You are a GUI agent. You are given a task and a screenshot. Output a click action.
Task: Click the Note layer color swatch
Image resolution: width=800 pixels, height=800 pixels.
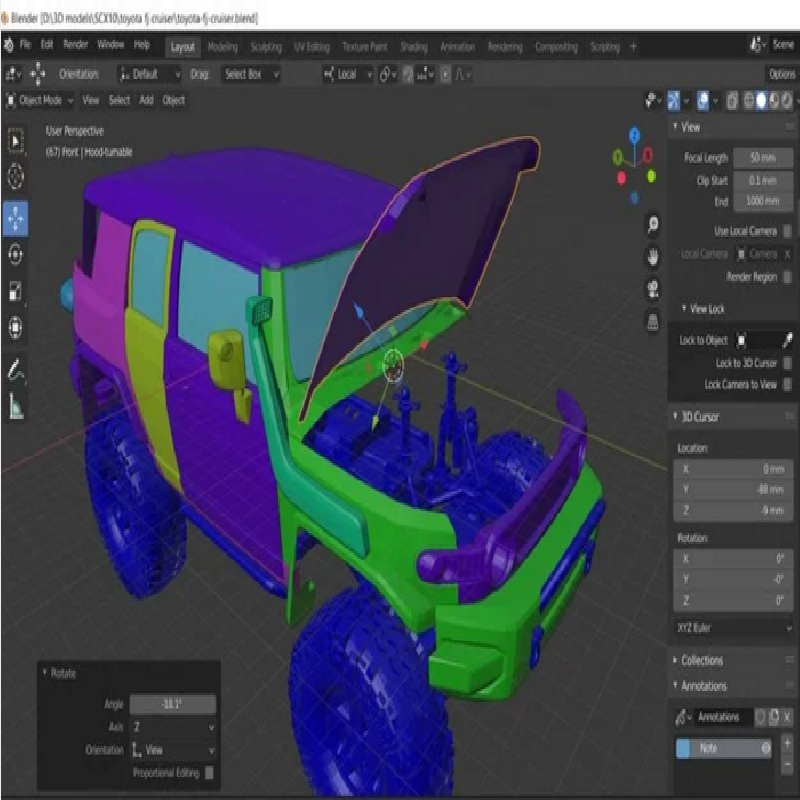tap(684, 748)
